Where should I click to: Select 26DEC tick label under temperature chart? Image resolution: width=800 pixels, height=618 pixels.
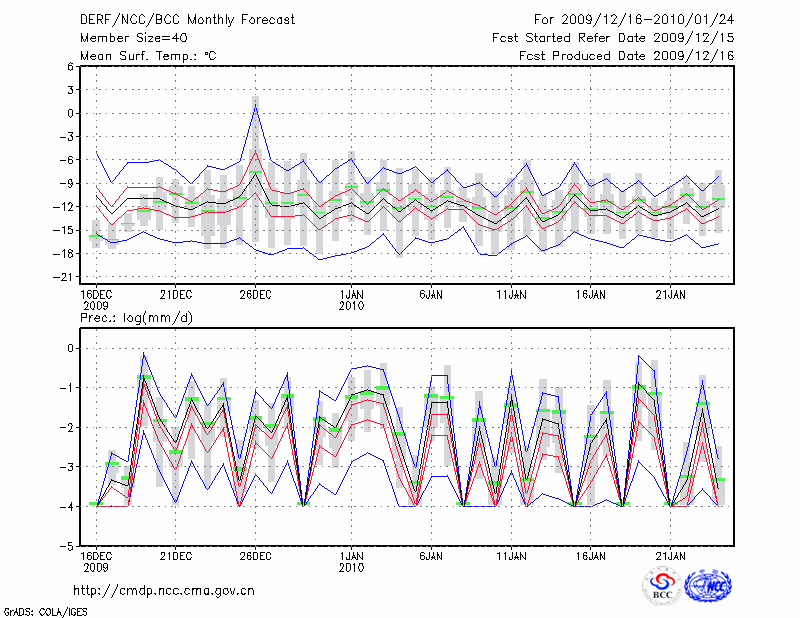tap(255, 295)
